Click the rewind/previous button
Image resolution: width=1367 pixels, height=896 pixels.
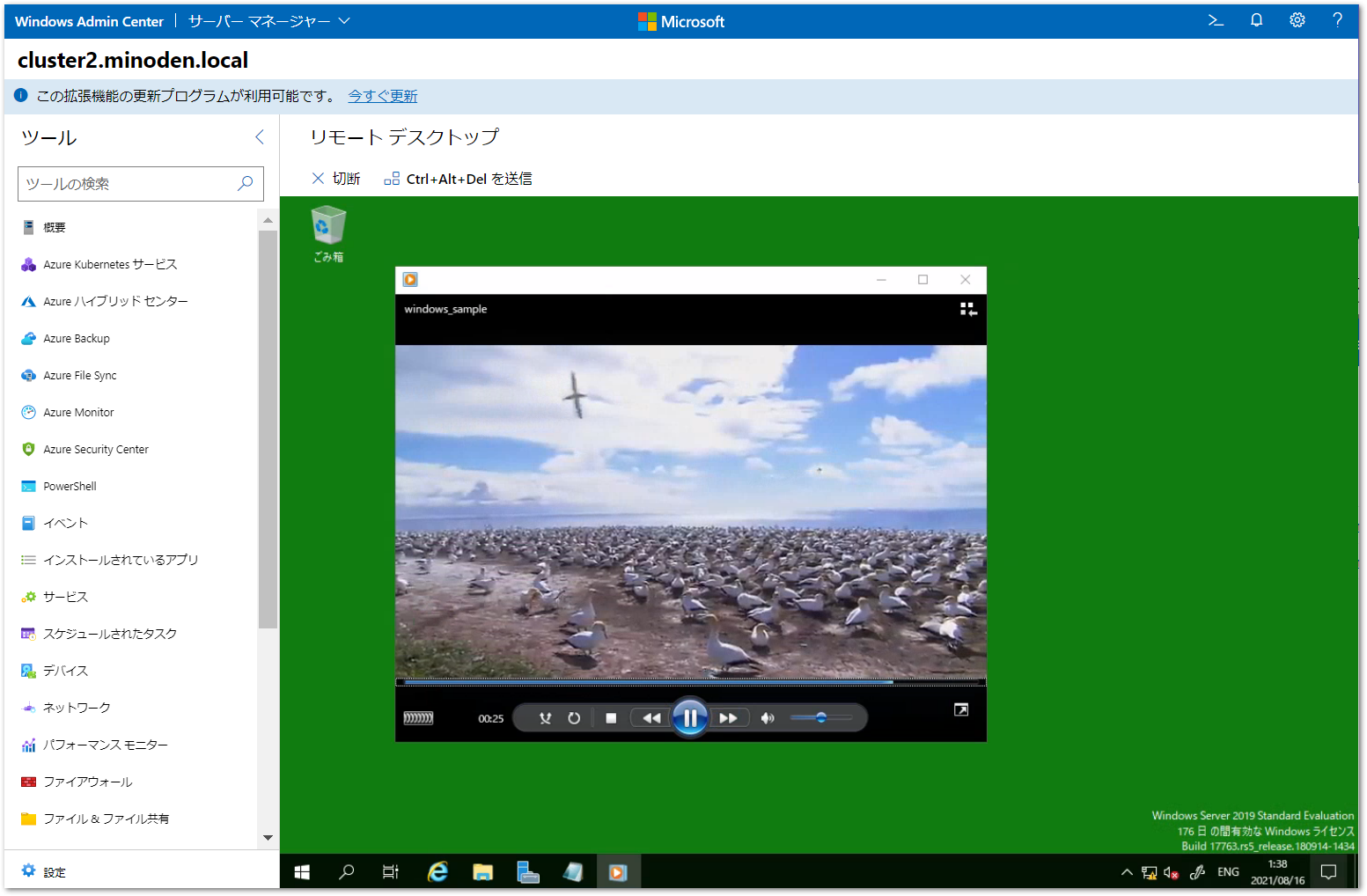651,718
